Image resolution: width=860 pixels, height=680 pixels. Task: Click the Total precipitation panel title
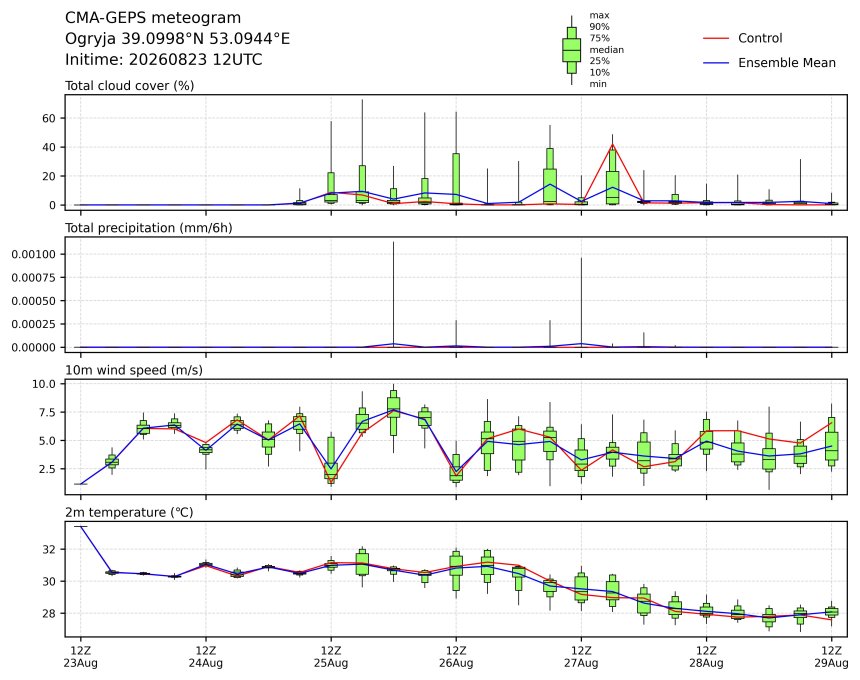coord(149,228)
